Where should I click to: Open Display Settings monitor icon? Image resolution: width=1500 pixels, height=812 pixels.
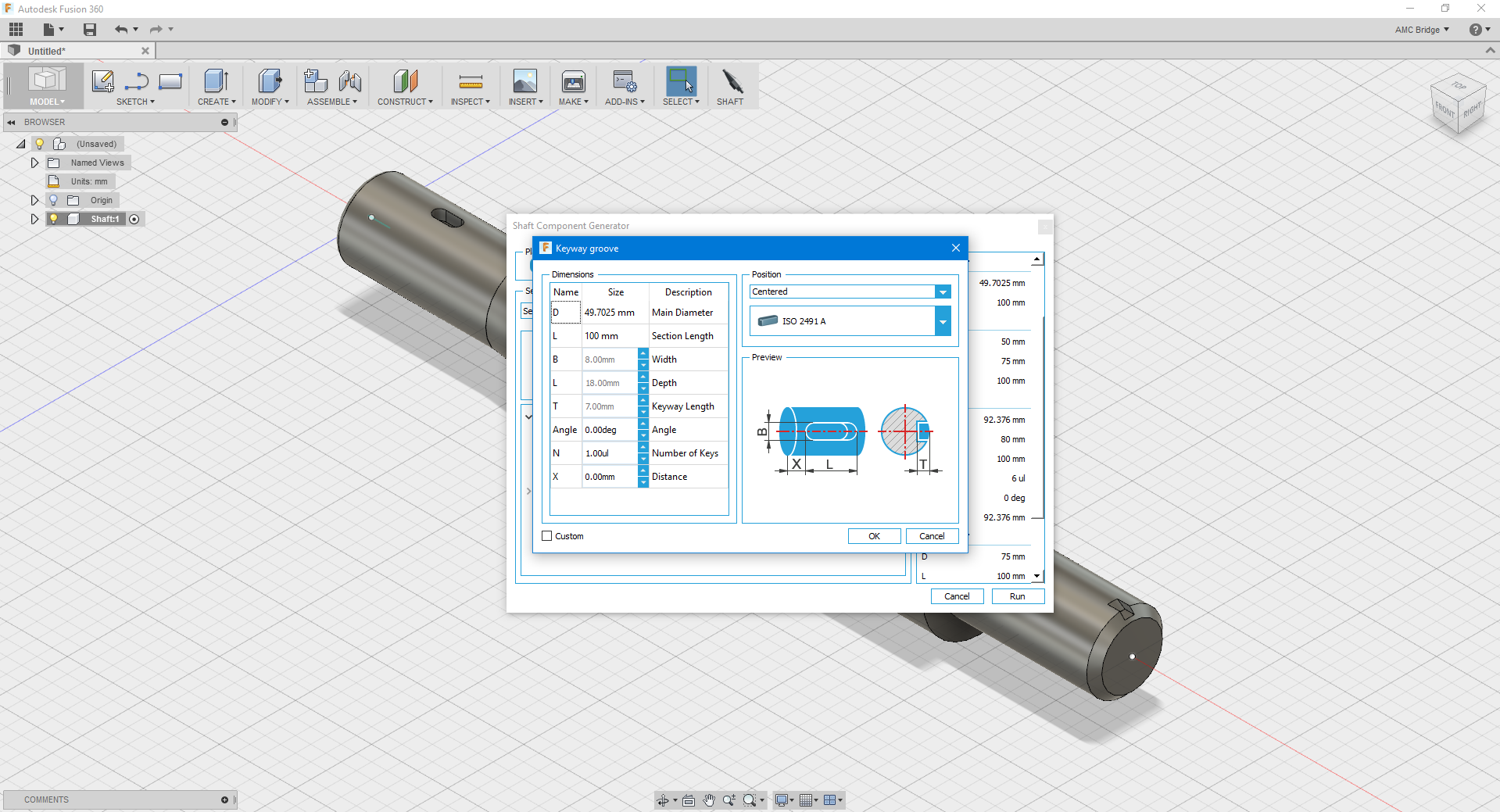pos(781,800)
